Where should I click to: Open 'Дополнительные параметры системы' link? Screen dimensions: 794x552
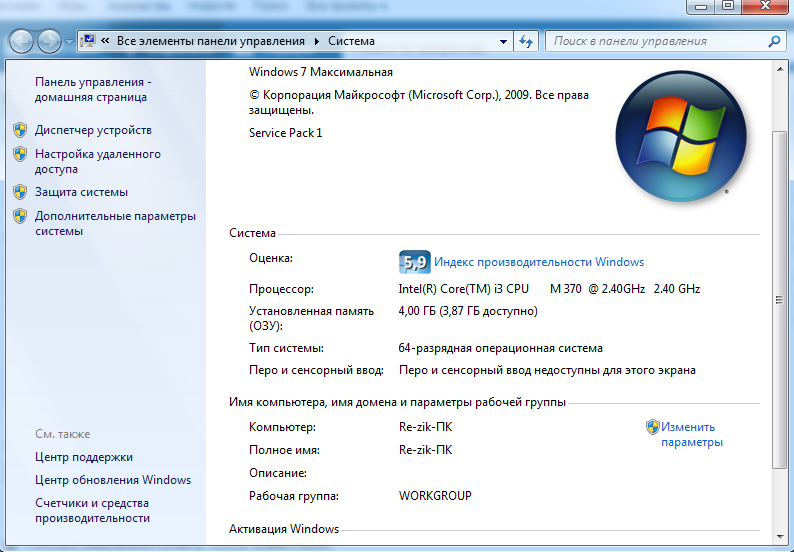(115, 223)
